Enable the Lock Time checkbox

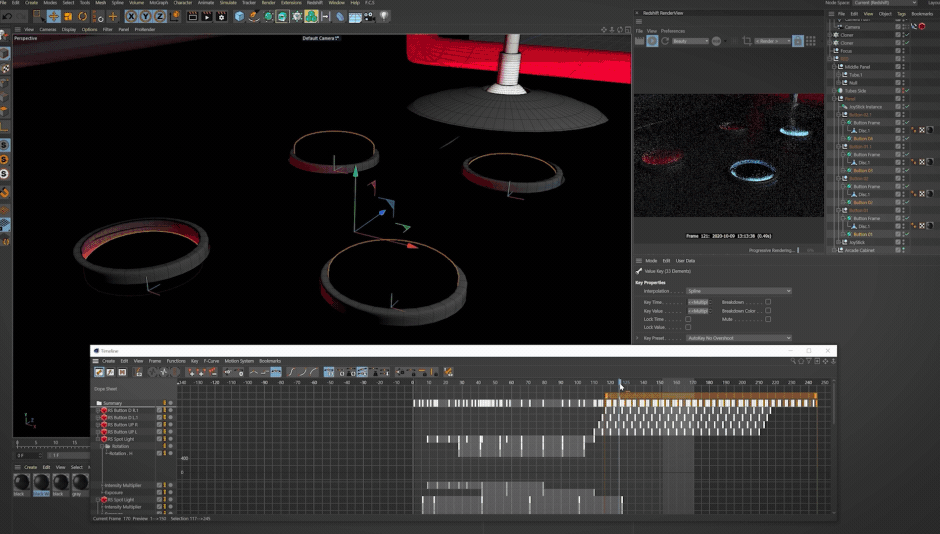[x=688, y=319]
